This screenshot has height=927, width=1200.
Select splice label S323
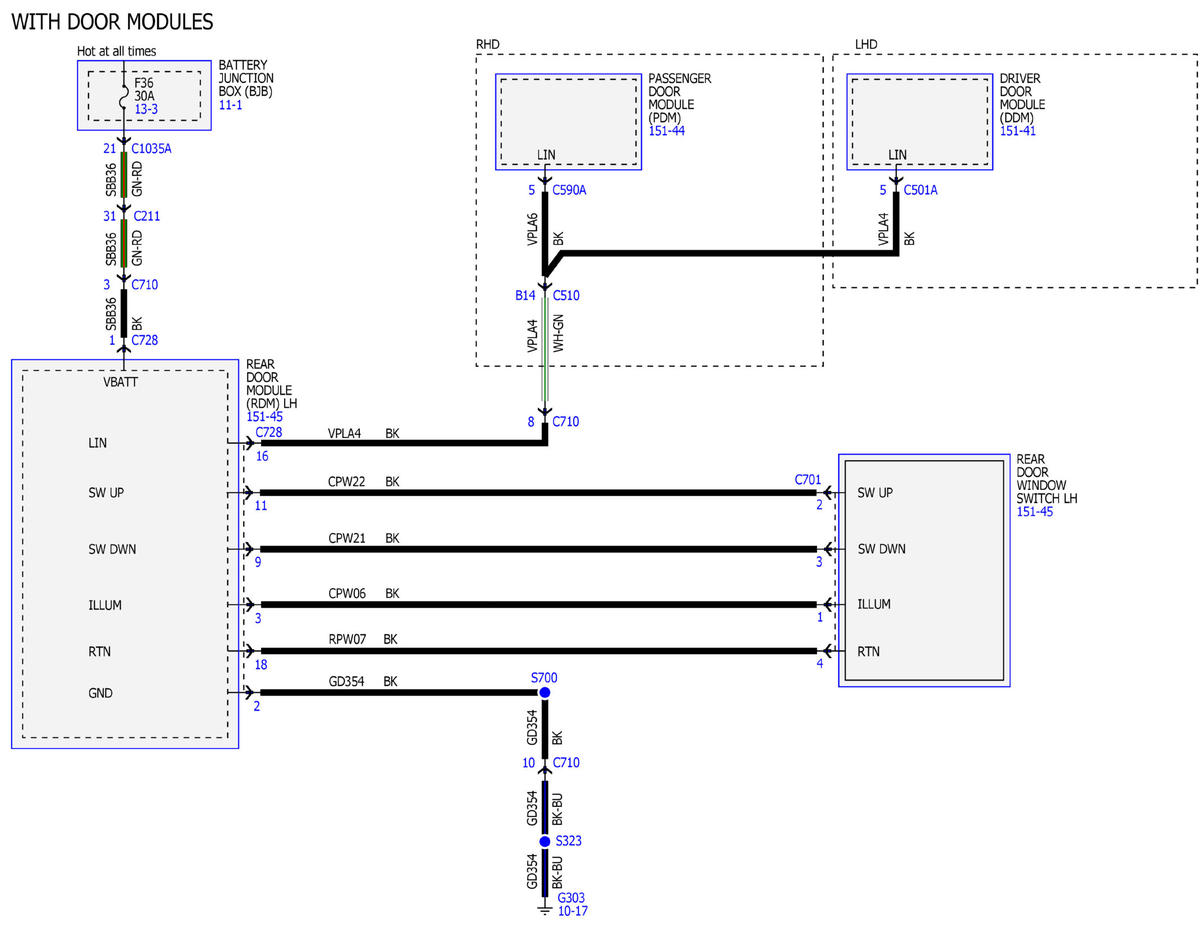[569, 841]
